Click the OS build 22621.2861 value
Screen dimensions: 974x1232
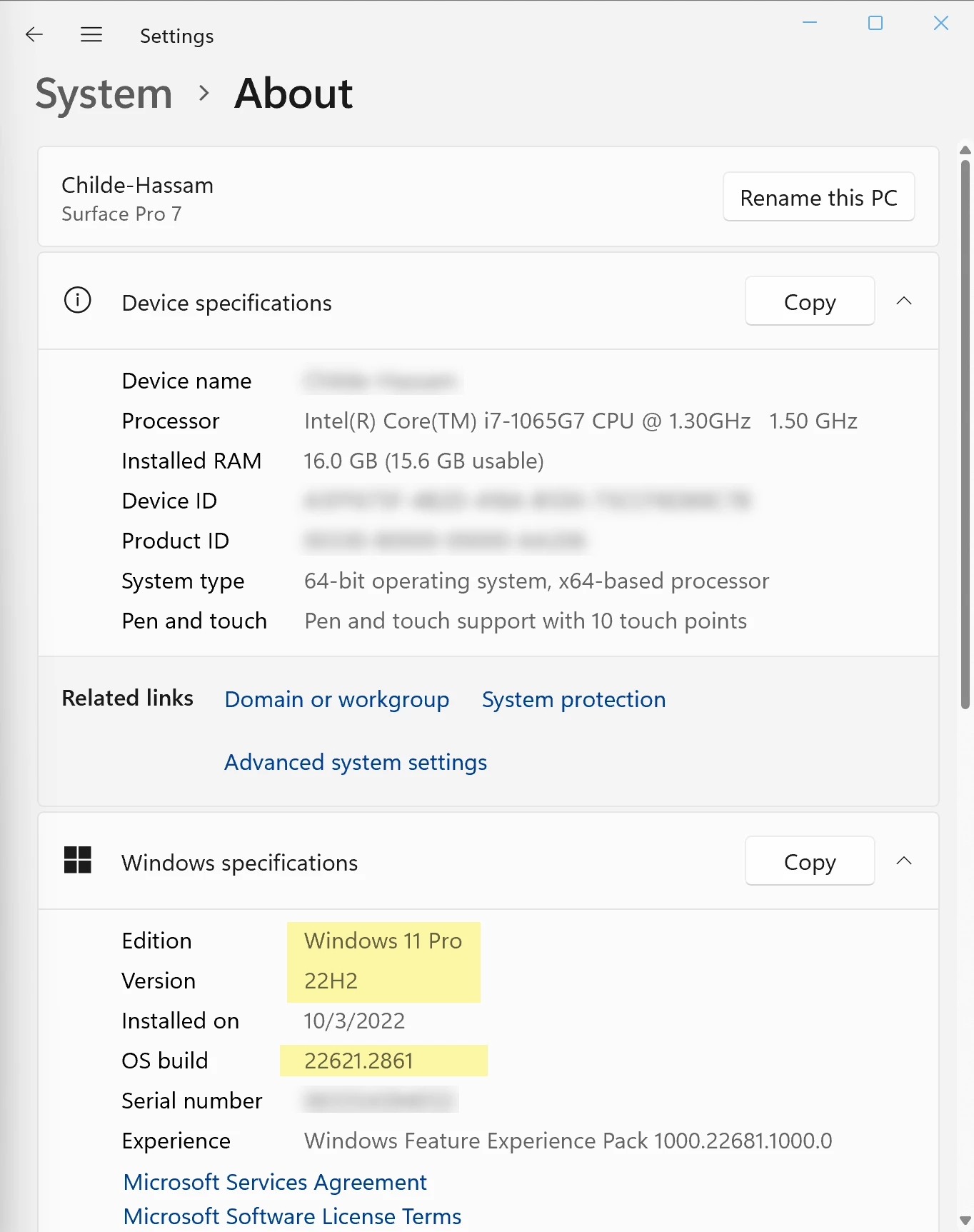click(x=358, y=1061)
